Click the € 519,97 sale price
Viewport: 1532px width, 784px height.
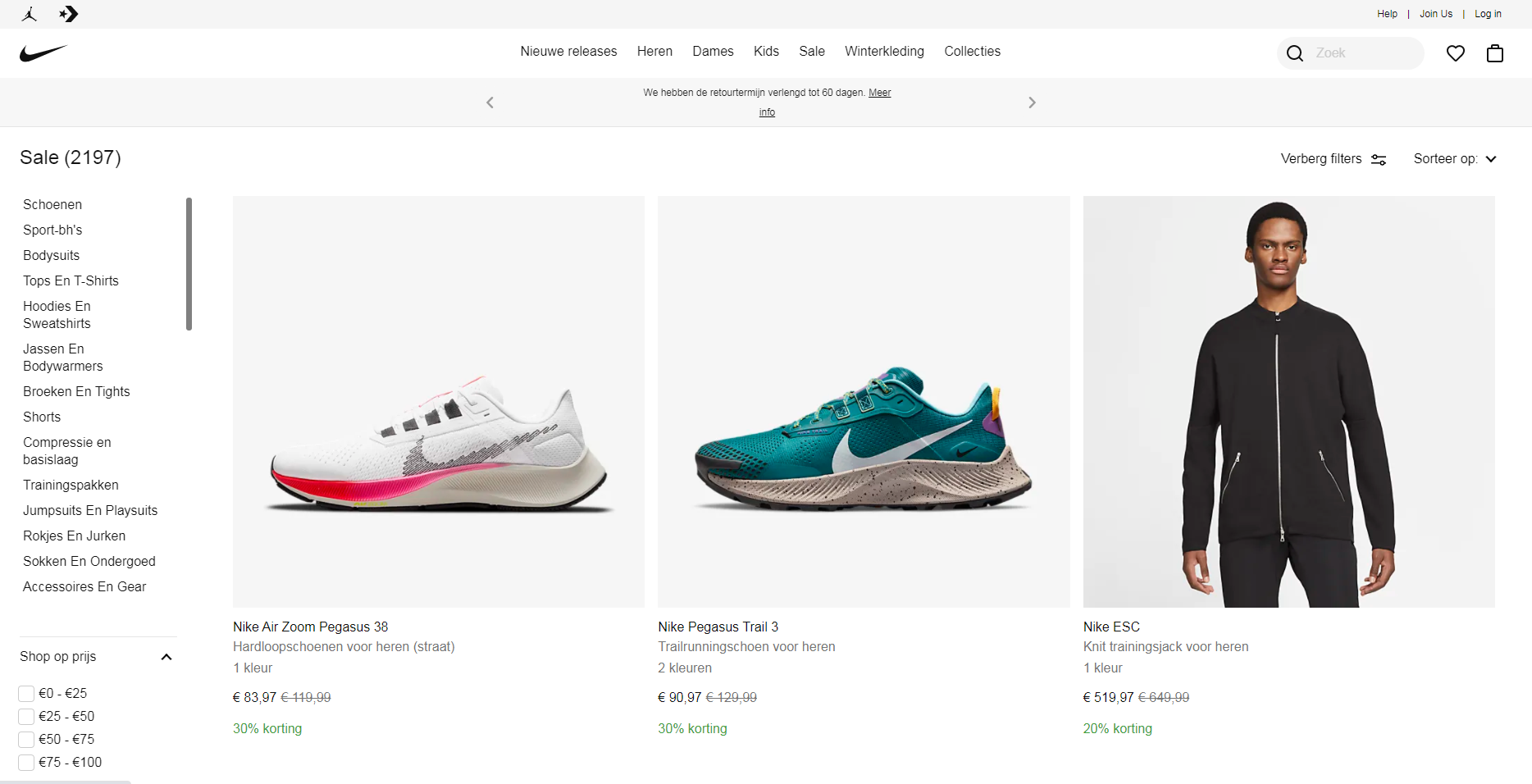pyautogui.click(x=1108, y=698)
